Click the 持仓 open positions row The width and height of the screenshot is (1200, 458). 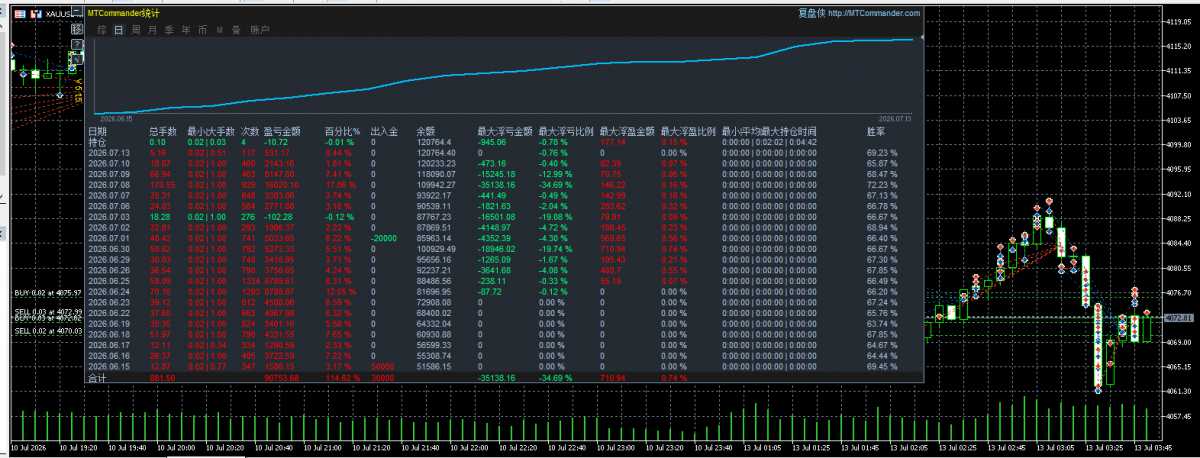[495, 142]
